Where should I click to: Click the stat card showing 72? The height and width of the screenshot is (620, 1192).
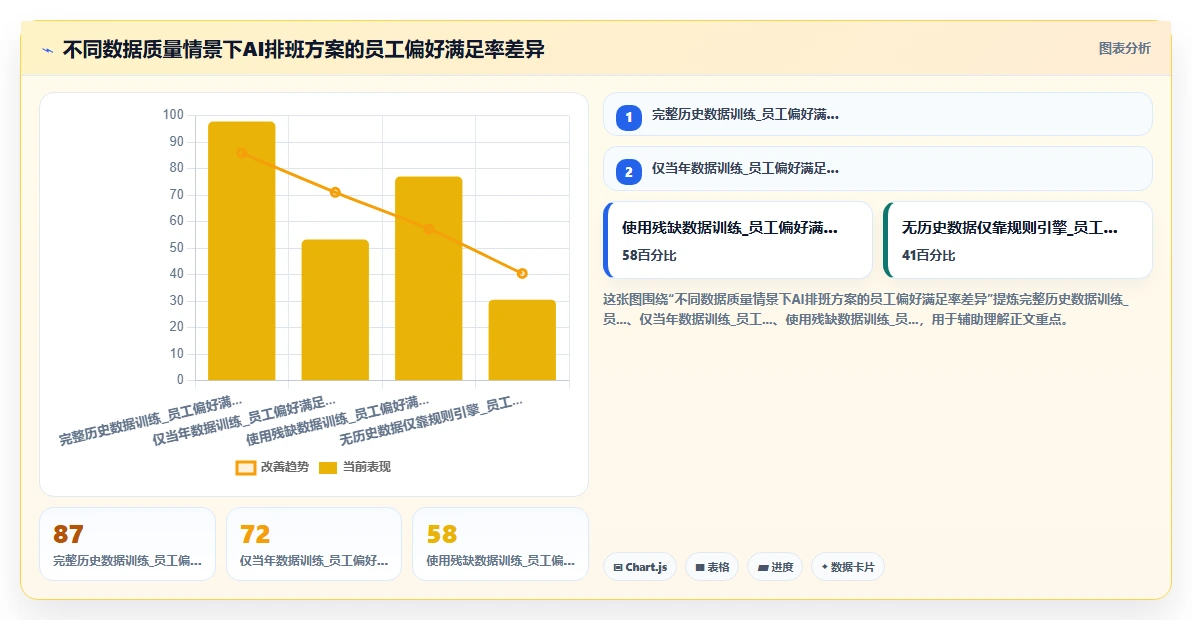coord(314,544)
